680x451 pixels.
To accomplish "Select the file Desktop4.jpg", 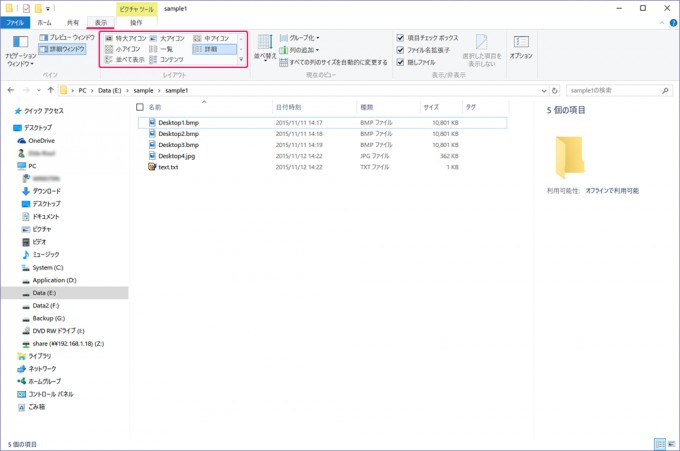I will (177, 156).
